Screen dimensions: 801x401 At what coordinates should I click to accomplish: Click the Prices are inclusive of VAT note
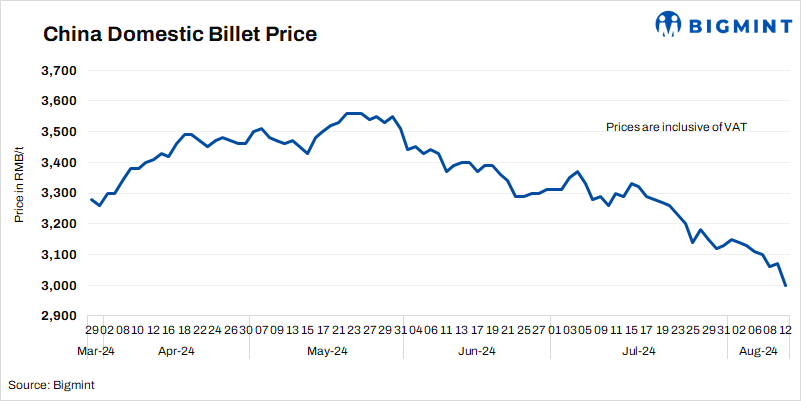pos(676,127)
